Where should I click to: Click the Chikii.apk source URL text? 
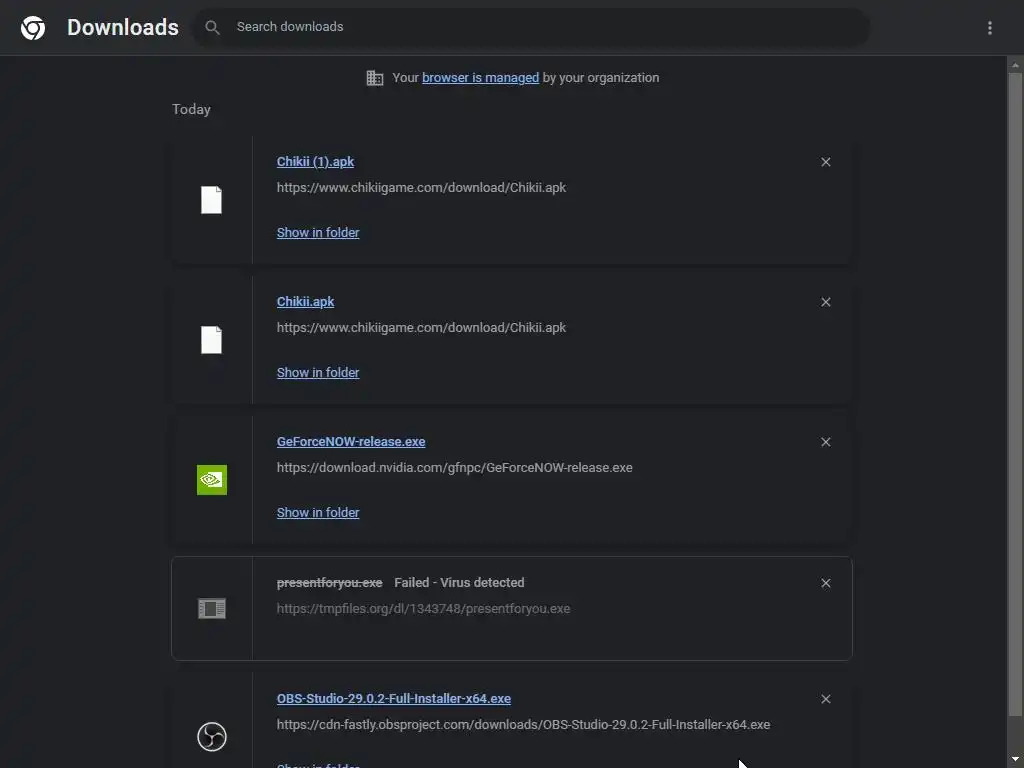(421, 327)
